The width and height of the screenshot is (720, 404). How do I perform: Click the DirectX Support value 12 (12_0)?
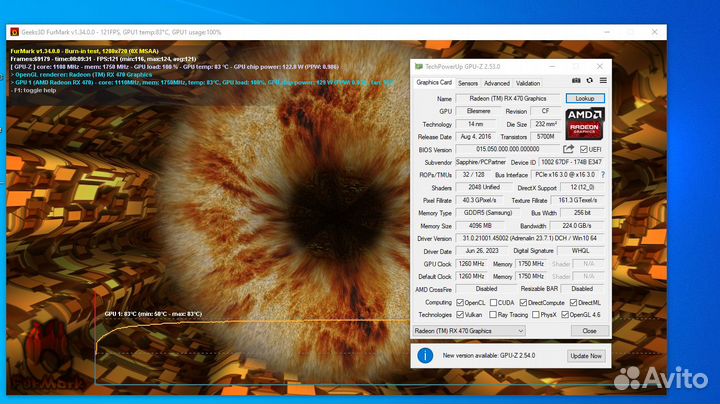(x=582, y=187)
